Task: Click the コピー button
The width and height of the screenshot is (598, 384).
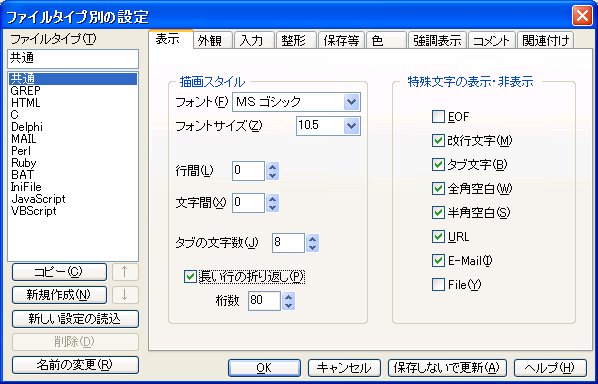Action: (x=59, y=272)
